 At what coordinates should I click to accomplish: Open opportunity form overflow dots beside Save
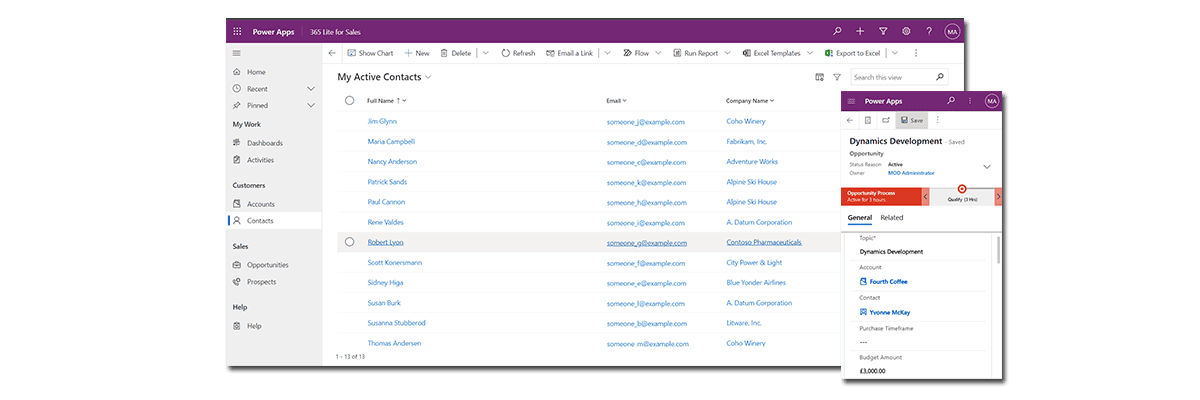click(x=937, y=120)
